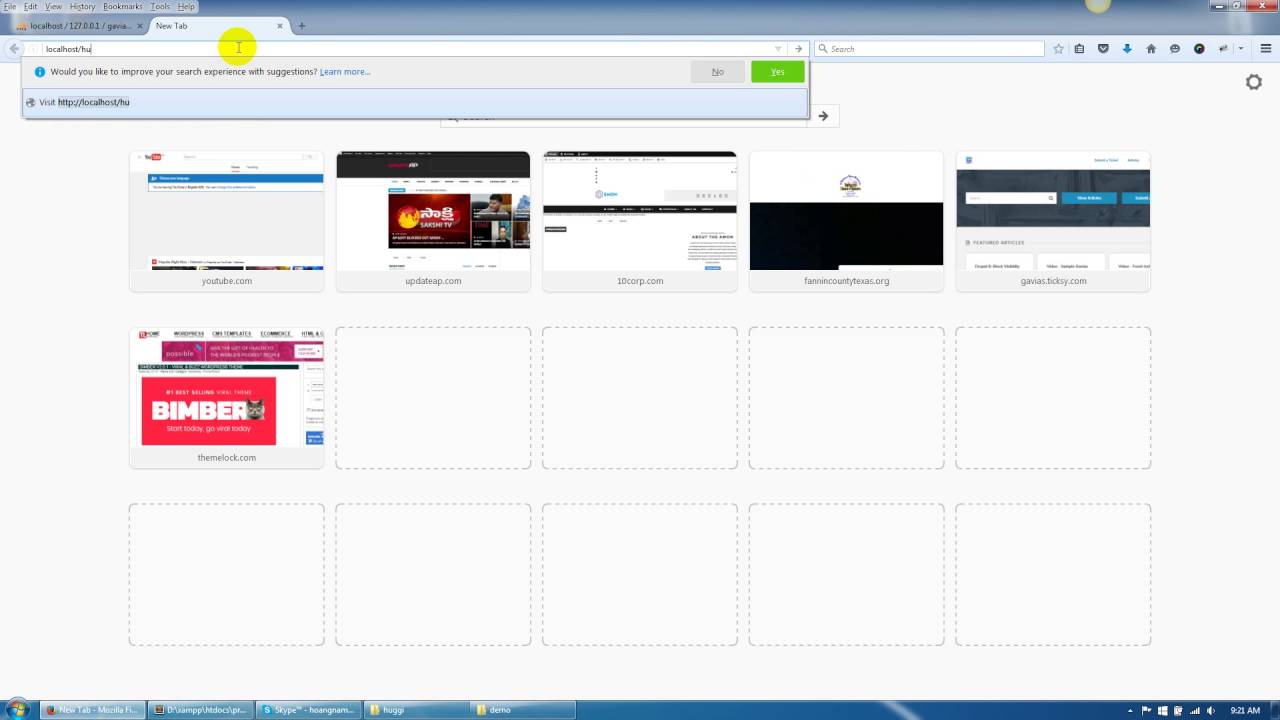Viewport: 1280px width, 720px height.
Task: Submit new tab page search arrow
Action: [823, 116]
